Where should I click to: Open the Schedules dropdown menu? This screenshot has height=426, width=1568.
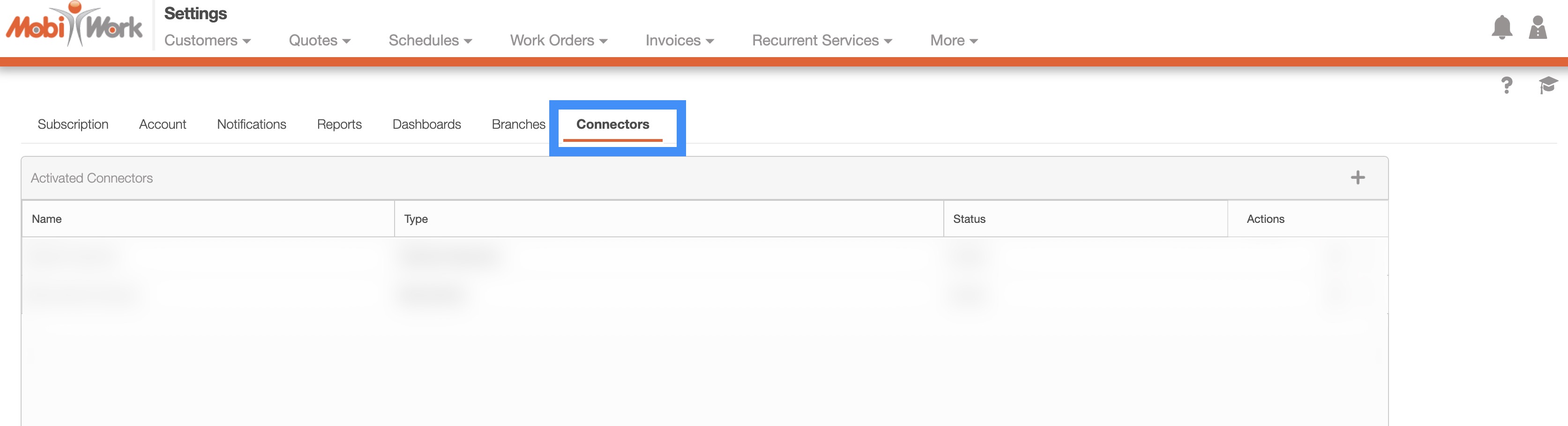(x=430, y=40)
